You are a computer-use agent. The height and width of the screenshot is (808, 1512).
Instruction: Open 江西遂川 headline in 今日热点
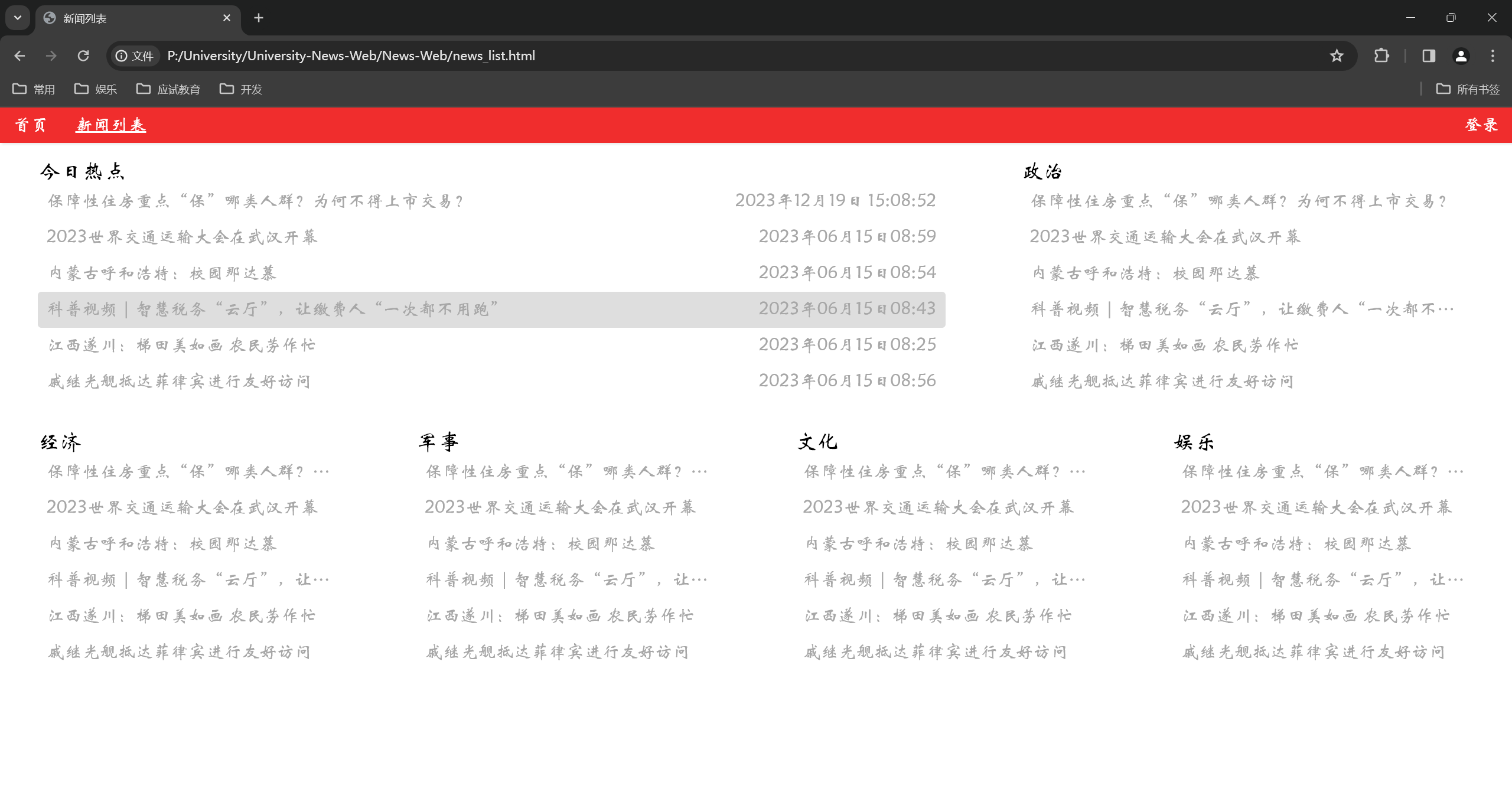click(182, 345)
